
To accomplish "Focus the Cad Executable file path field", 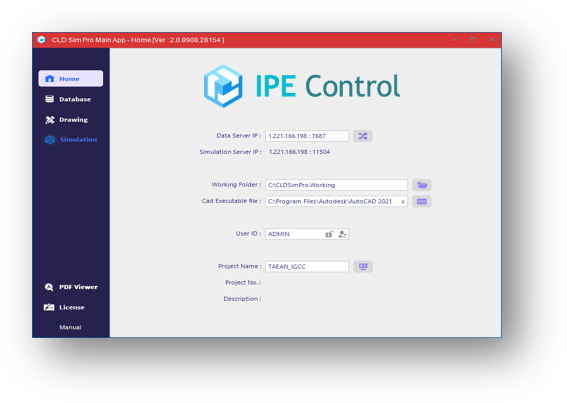I will coord(336,202).
